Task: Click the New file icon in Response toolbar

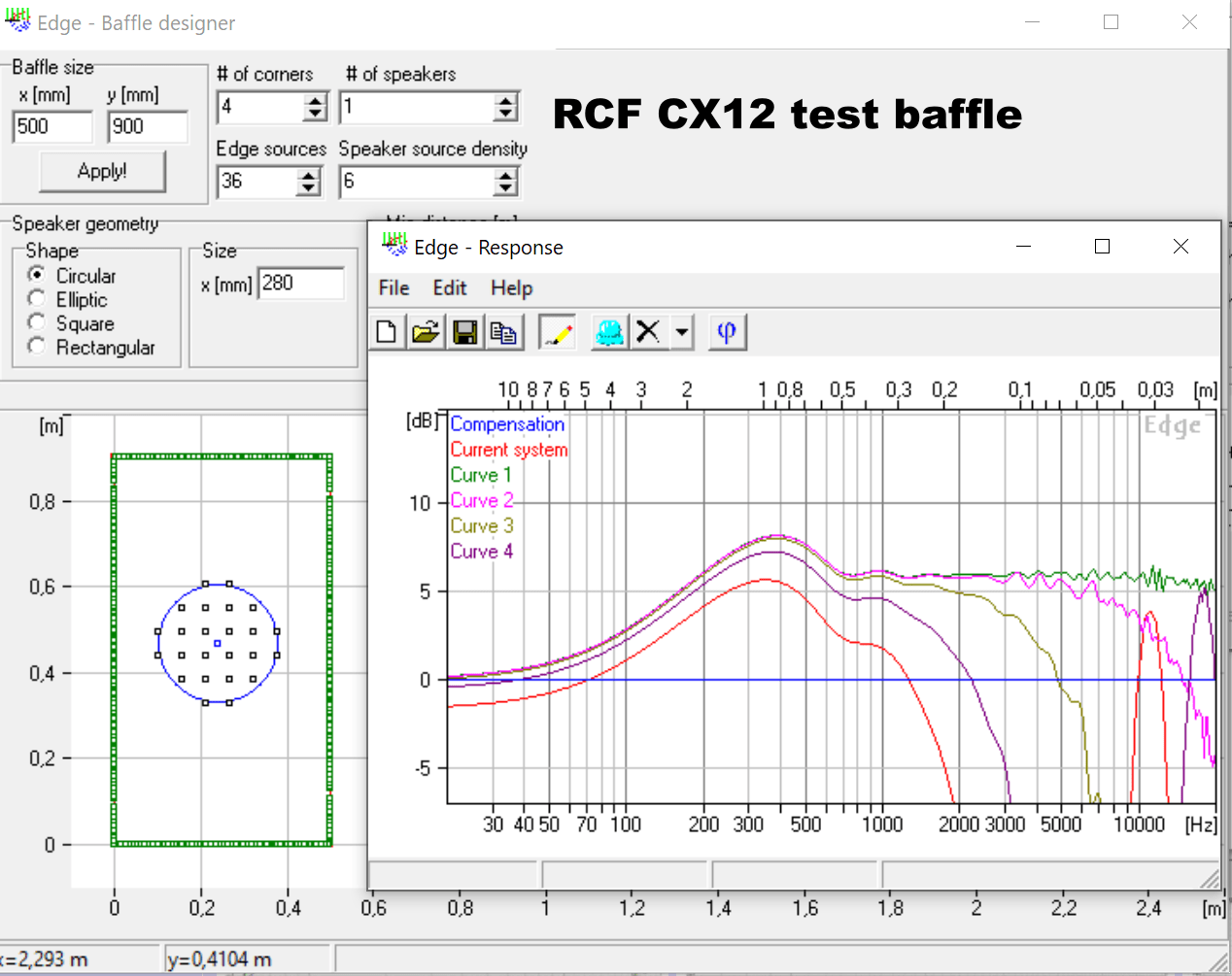Action: click(387, 332)
